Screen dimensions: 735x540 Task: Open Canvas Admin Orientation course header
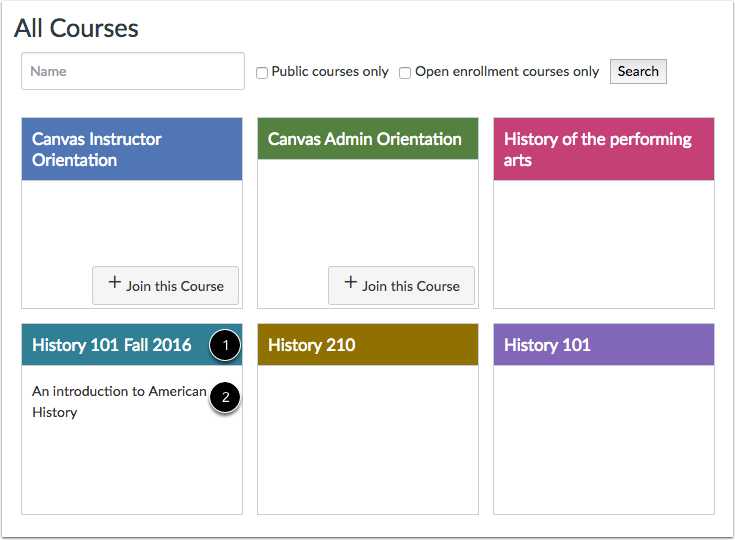(x=365, y=139)
